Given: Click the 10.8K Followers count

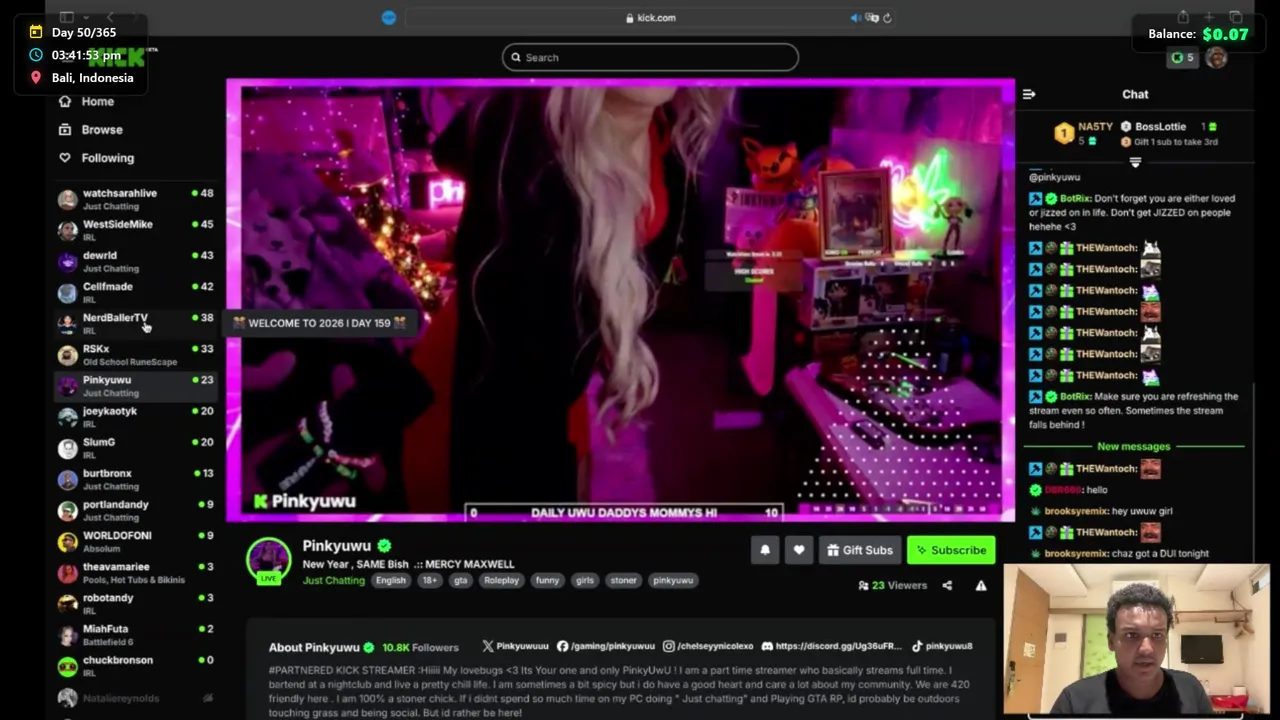Looking at the screenshot, I should 420,647.
